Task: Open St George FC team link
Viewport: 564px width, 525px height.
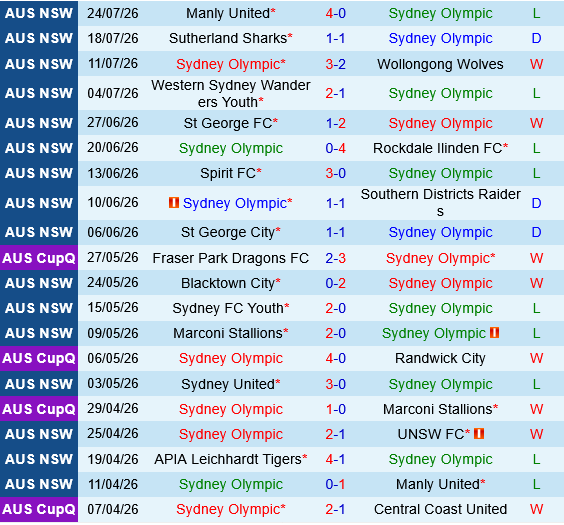Action: tap(228, 123)
